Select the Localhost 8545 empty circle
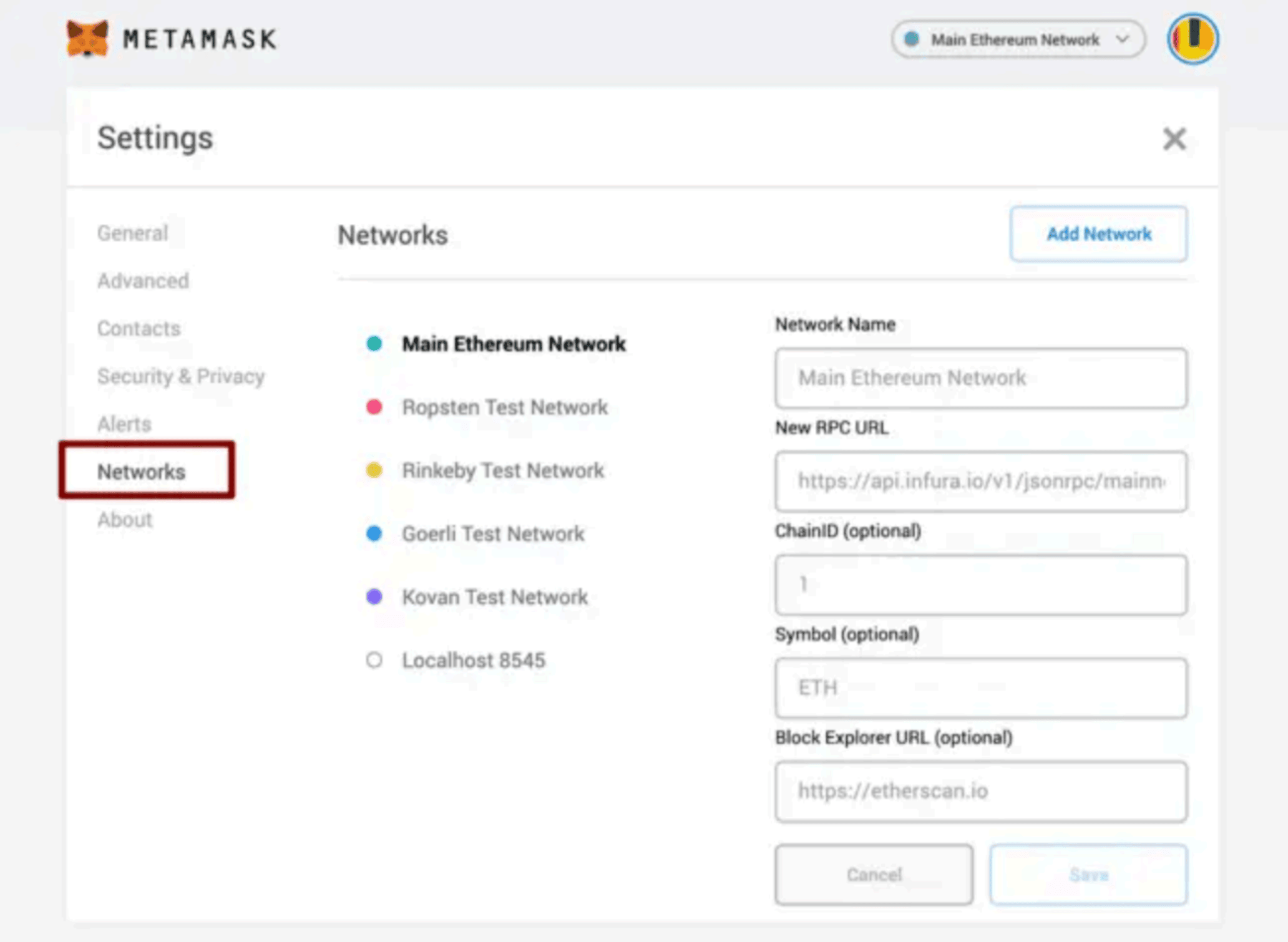This screenshot has width=1288, height=942. point(374,660)
